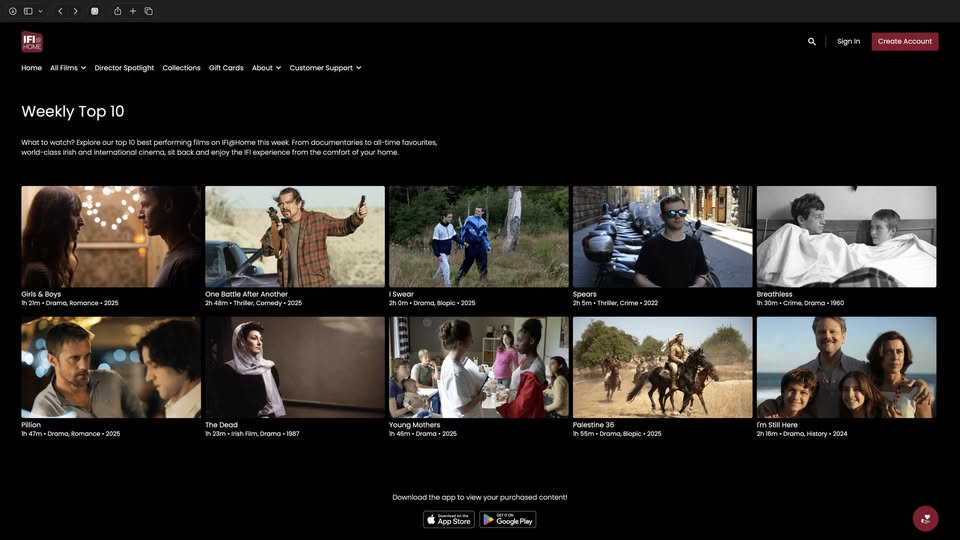Go to the Home menu item
The image size is (960, 540).
point(32,68)
